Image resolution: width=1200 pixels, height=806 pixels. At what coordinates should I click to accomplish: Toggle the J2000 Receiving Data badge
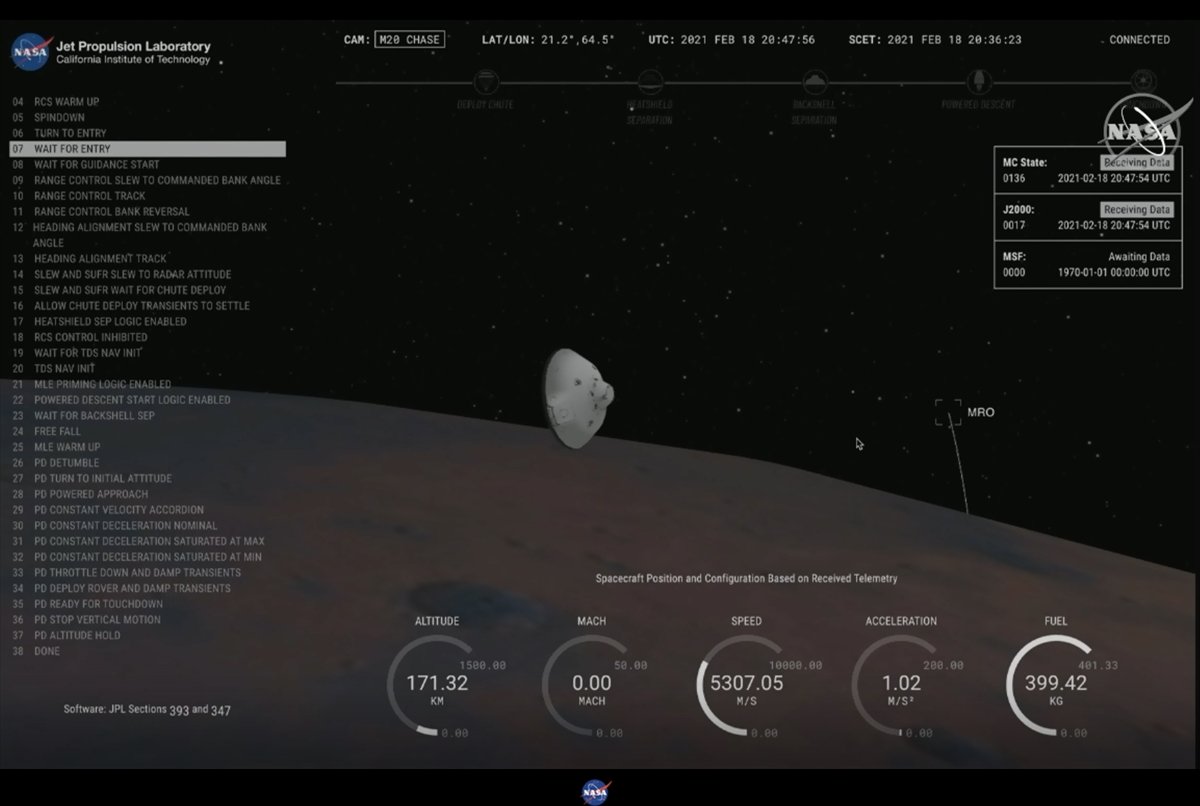[x=1137, y=210]
